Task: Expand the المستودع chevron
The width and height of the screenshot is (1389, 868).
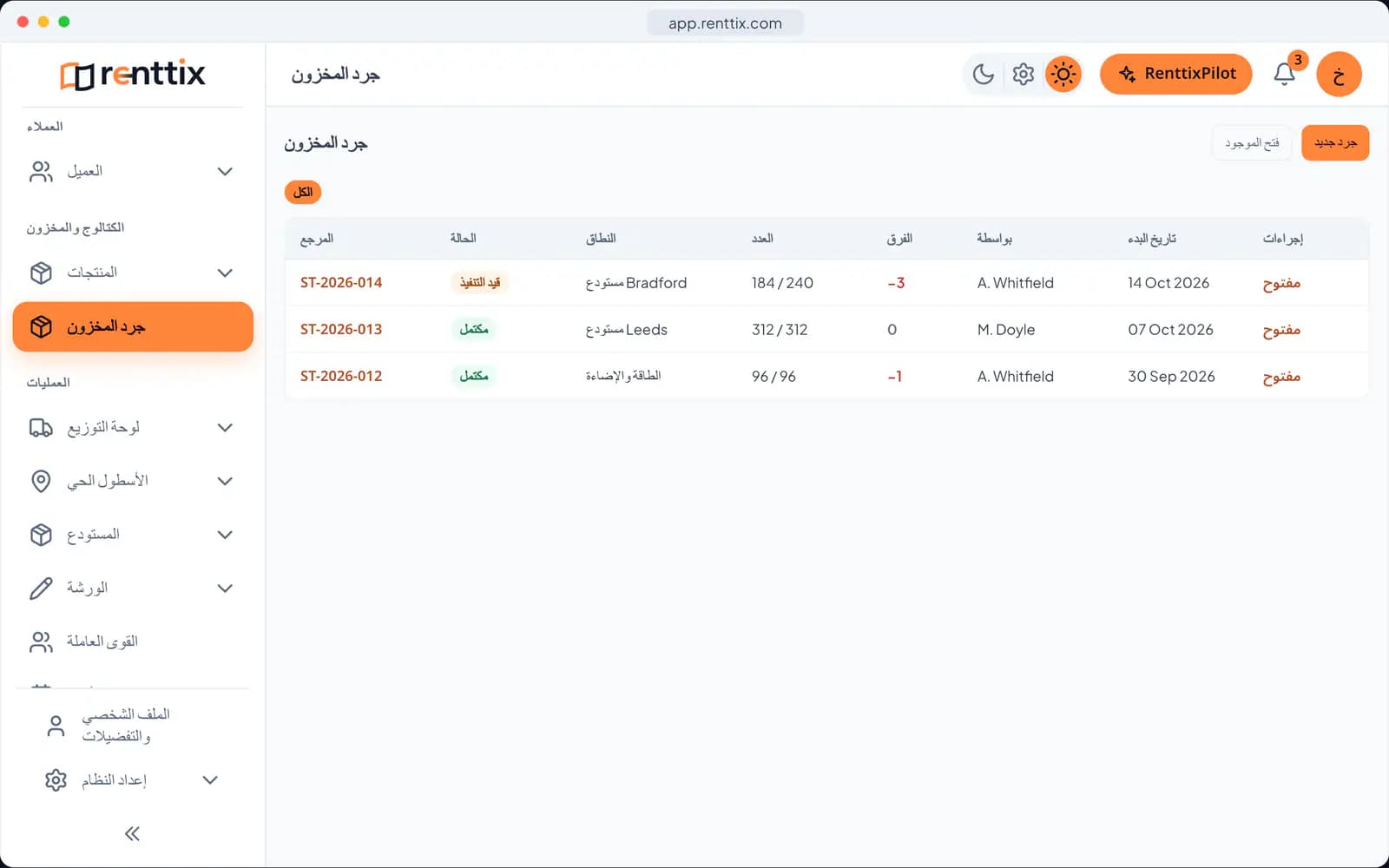Action: tap(225, 535)
